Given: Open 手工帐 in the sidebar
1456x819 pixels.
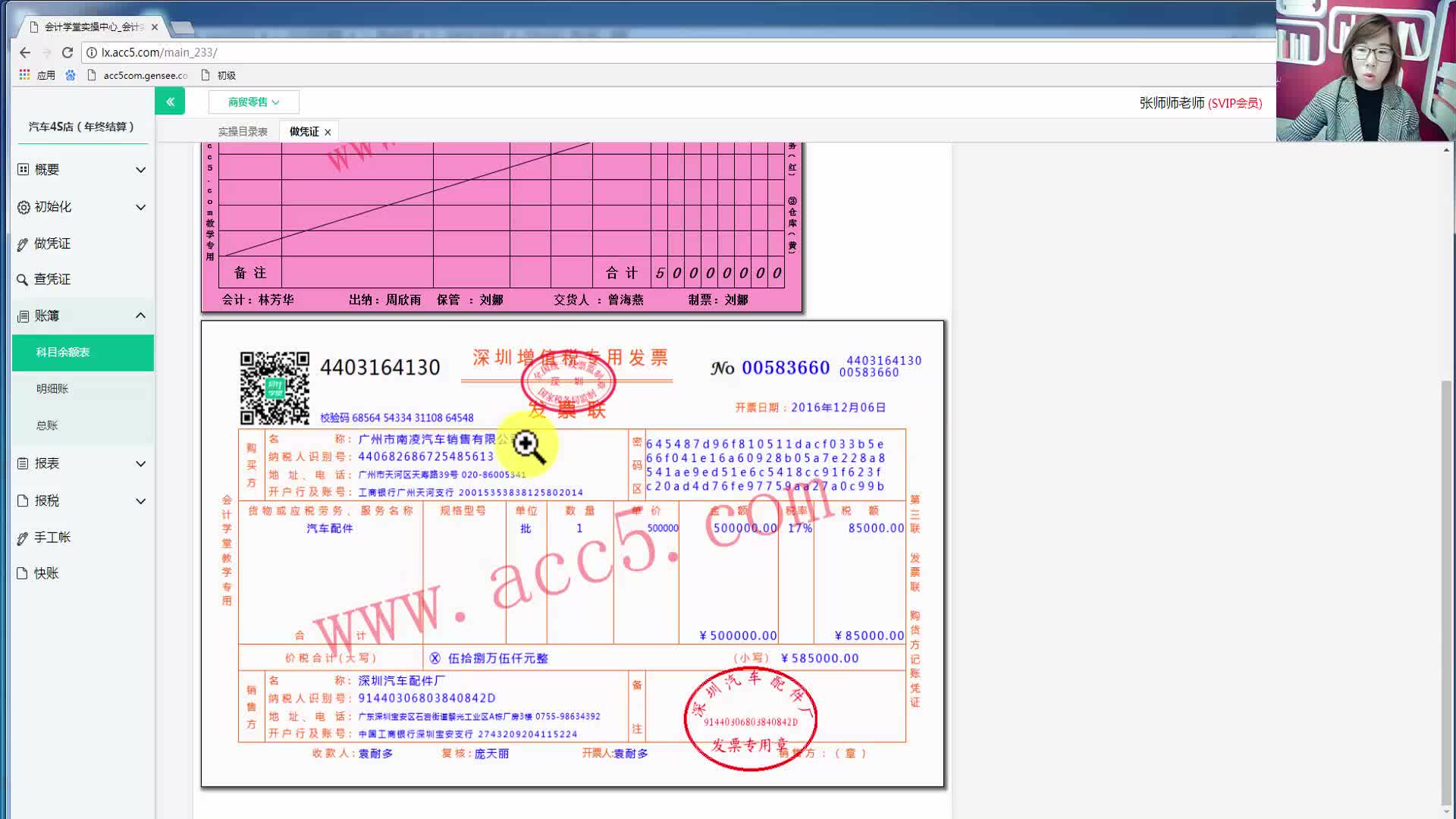Looking at the screenshot, I should click(52, 537).
